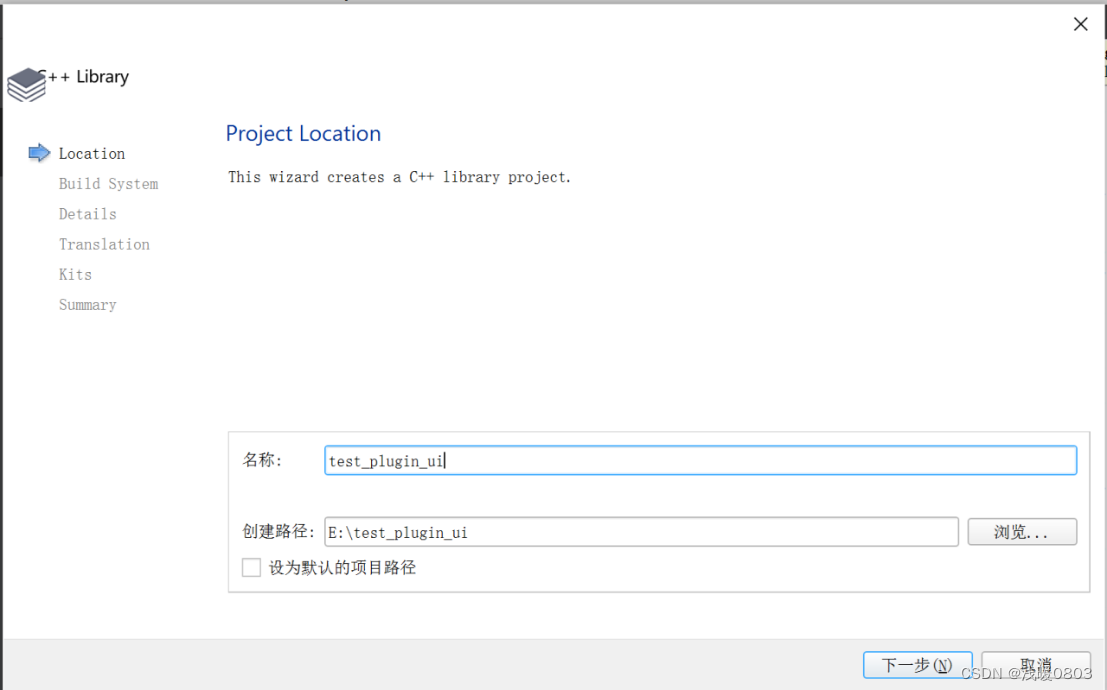Screen dimensions: 1107x690
Task: Enable 设为默认的项目路径 checkbox
Action: coord(251,567)
